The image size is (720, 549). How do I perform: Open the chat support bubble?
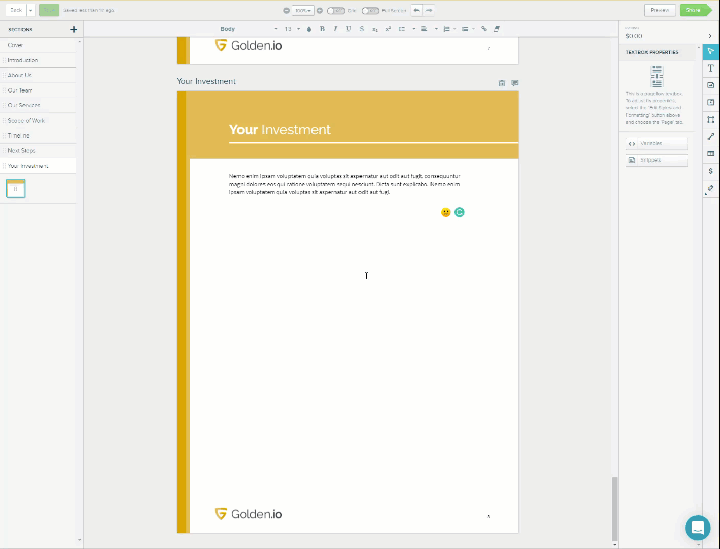(x=697, y=527)
